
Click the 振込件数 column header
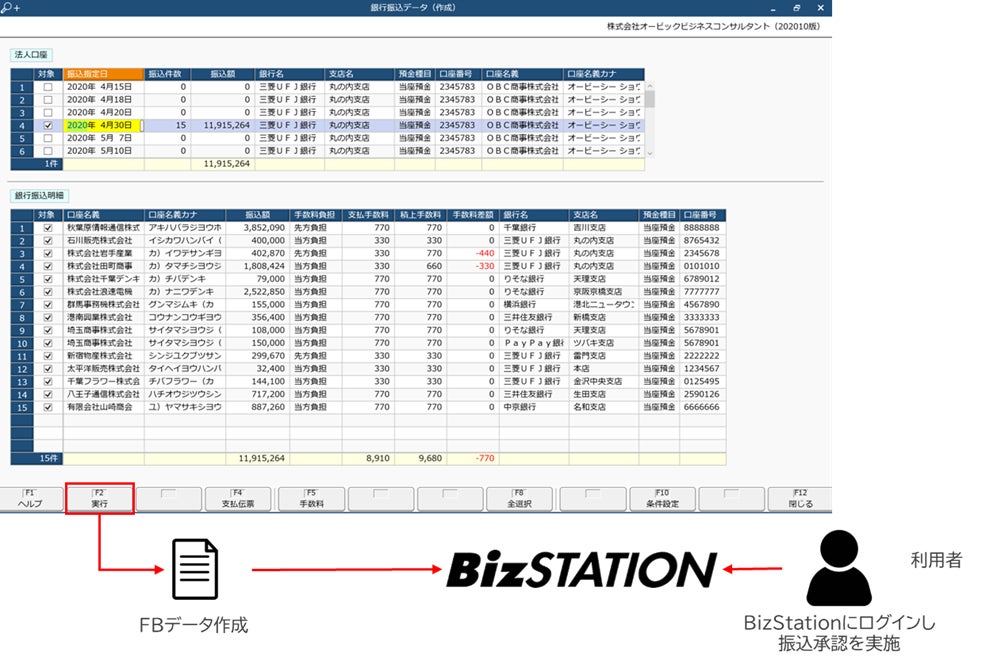[x=167, y=74]
